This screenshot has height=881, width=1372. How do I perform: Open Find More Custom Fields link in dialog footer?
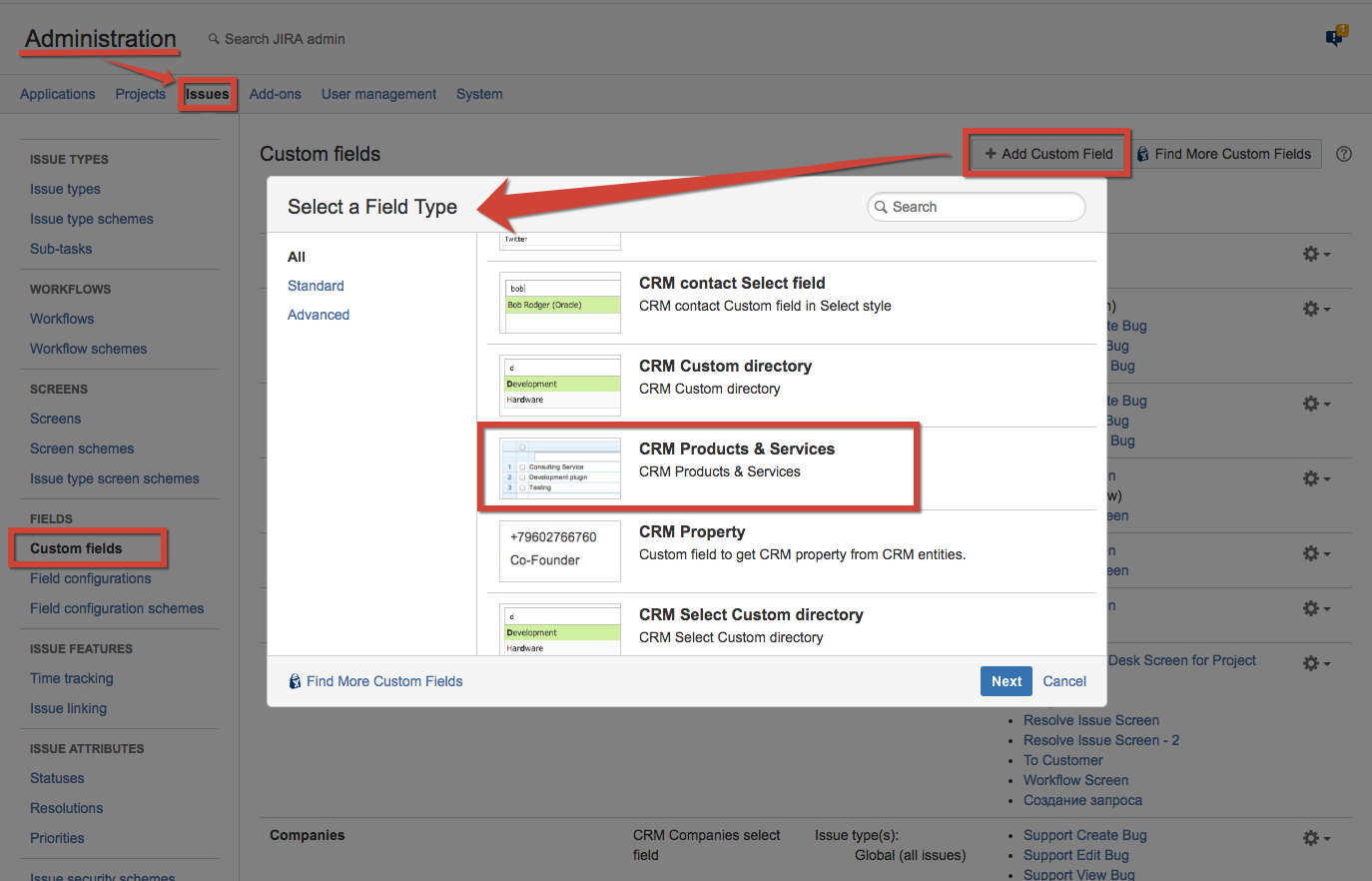pos(383,681)
